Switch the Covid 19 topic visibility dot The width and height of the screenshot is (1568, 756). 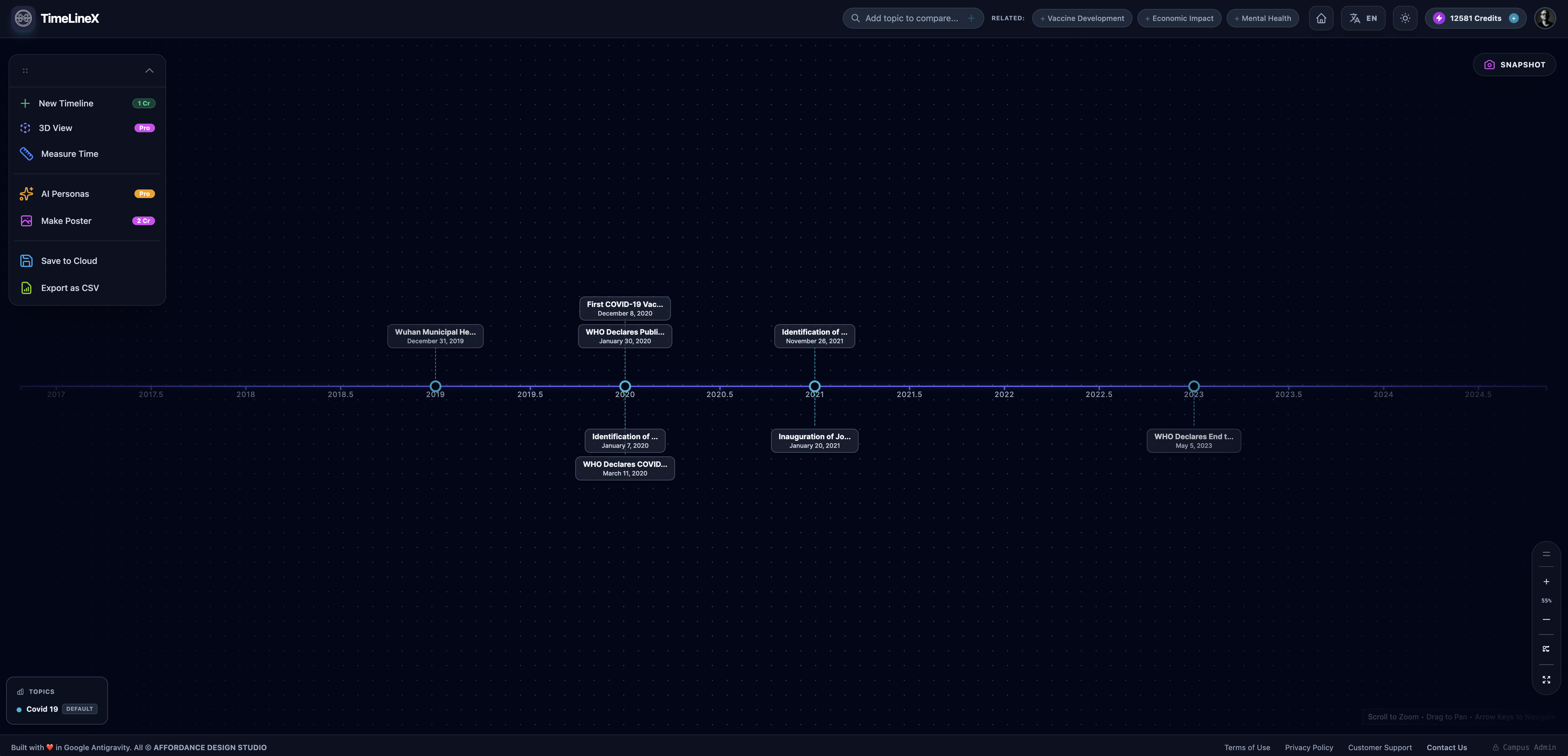20,709
